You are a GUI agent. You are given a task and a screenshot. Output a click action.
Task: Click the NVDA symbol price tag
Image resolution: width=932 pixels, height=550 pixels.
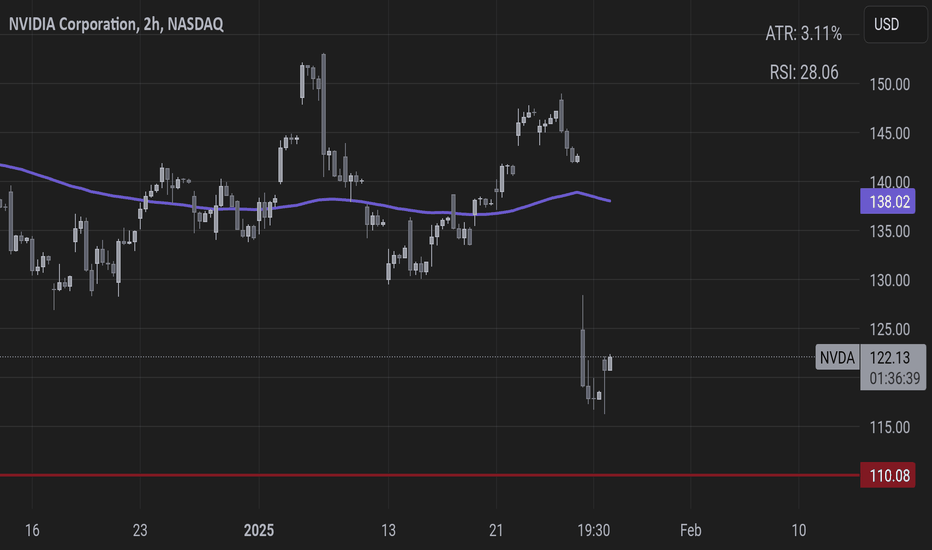837,357
